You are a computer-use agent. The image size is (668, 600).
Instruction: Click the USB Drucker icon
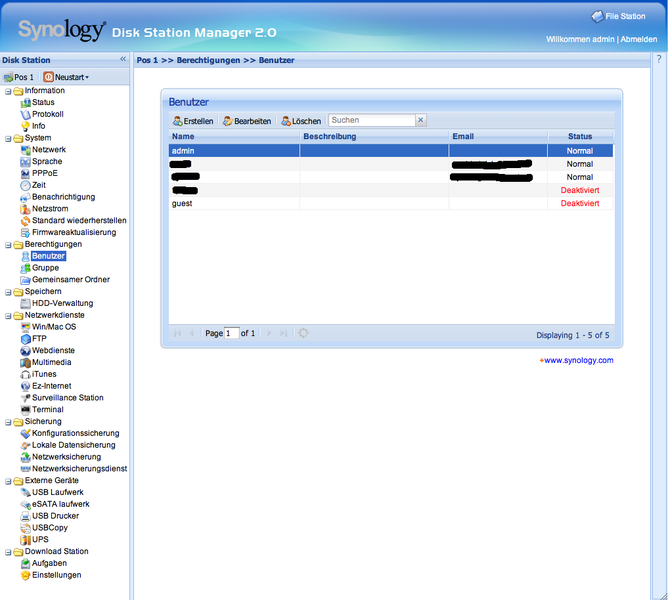tap(25, 516)
